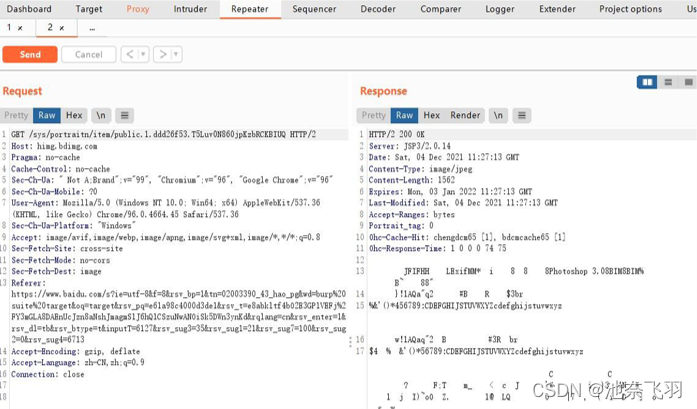Select the Repeater tab
This screenshot has height=409, width=697.
(250, 9)
